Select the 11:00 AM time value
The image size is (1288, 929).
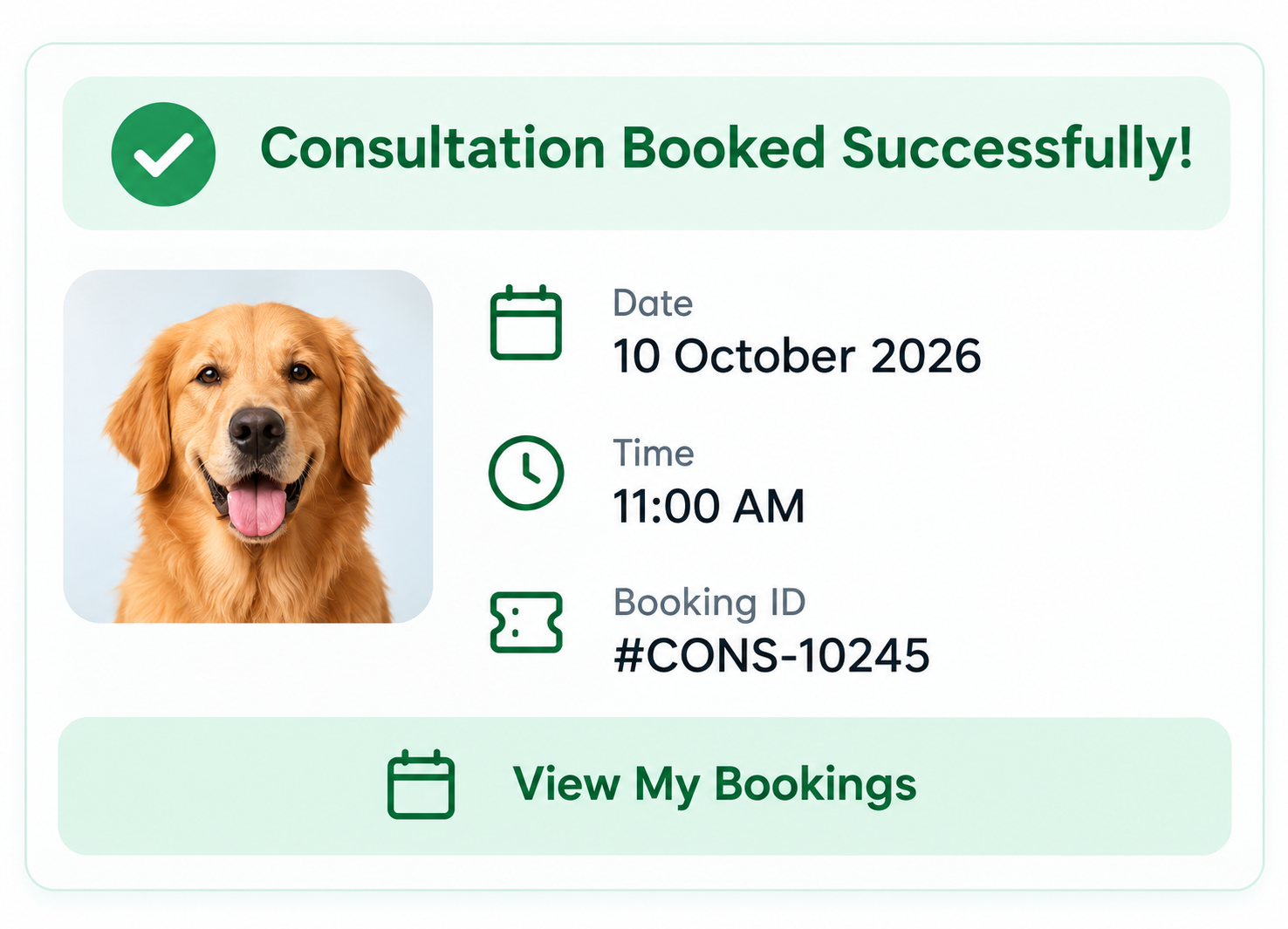point(709,506)
